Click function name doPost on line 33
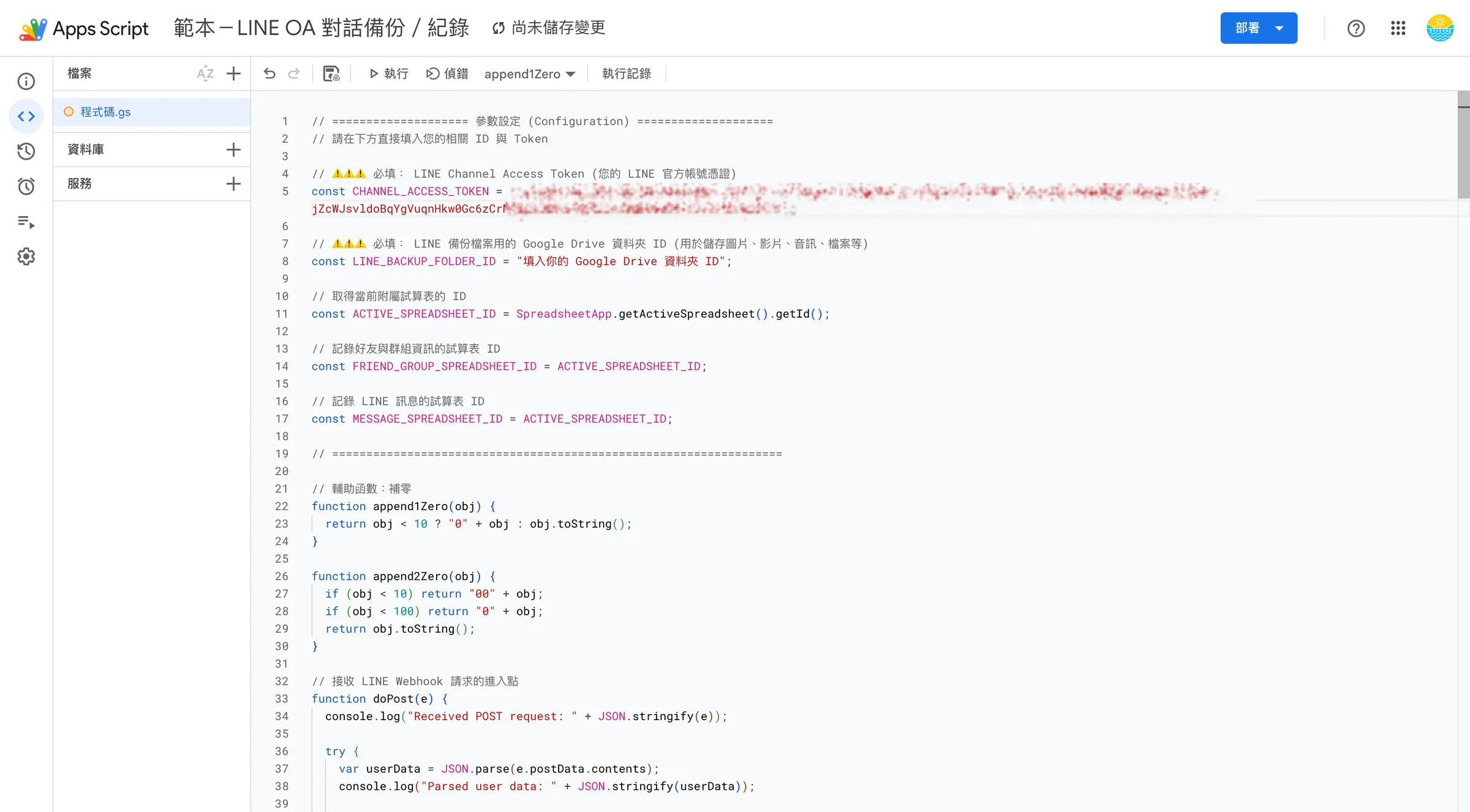Image resolution: width=1470 pixels, height=812 pixels. 393,699
